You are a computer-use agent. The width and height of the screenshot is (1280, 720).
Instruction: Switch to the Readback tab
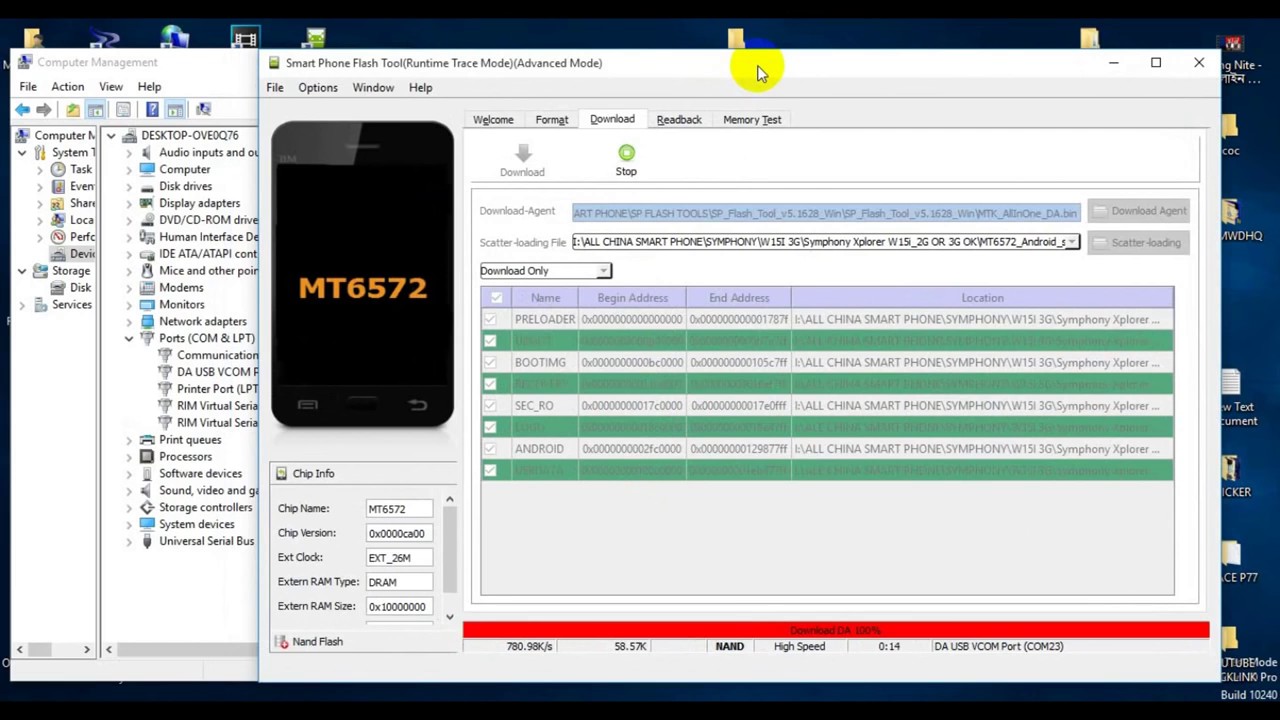tap(679, 119)
